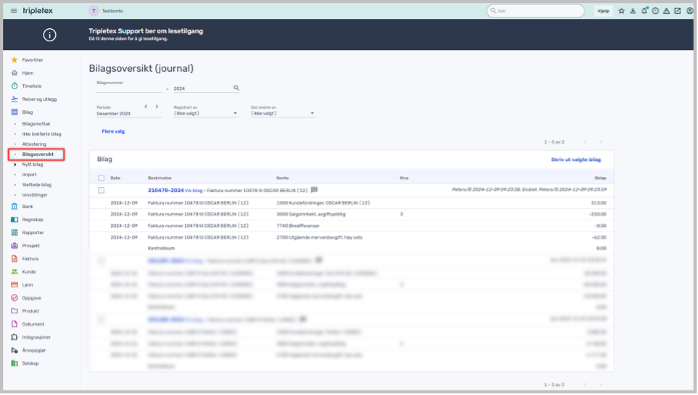Screen dimensions: 698x395
Task: Click the Kunde people icon
Action: click(x=14, y=272)
